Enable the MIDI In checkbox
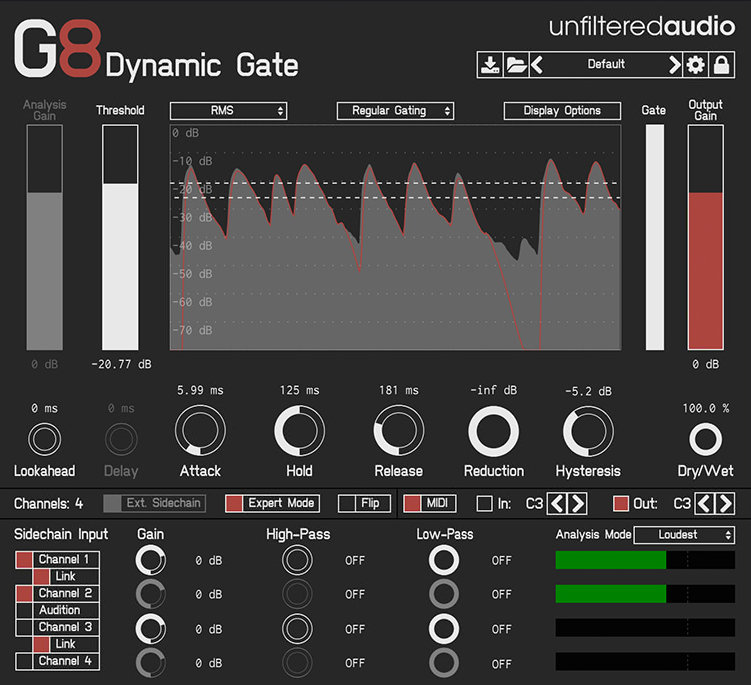 point(484,503)
